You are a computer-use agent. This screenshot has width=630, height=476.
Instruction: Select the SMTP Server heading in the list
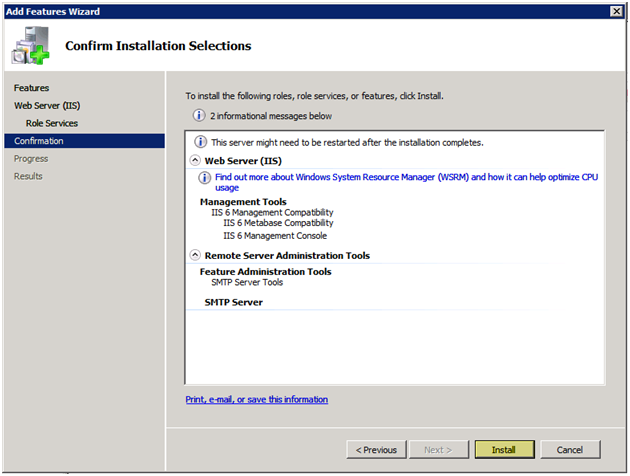pos(233,302)
